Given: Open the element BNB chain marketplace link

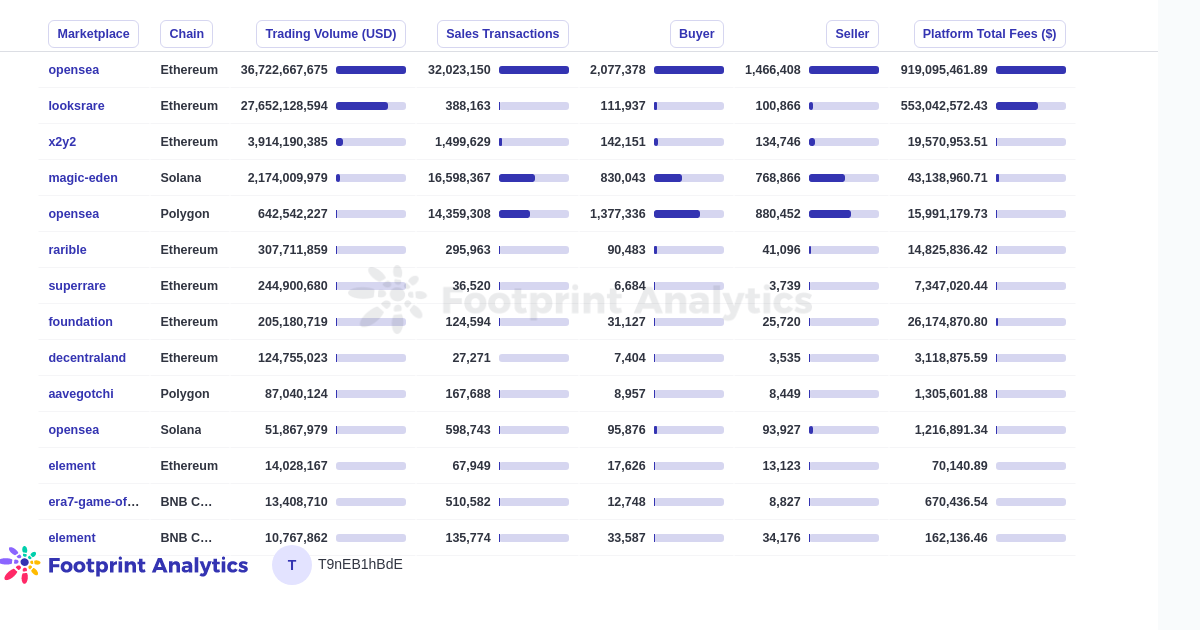Looking at the screenshot, I should point(72,538).
